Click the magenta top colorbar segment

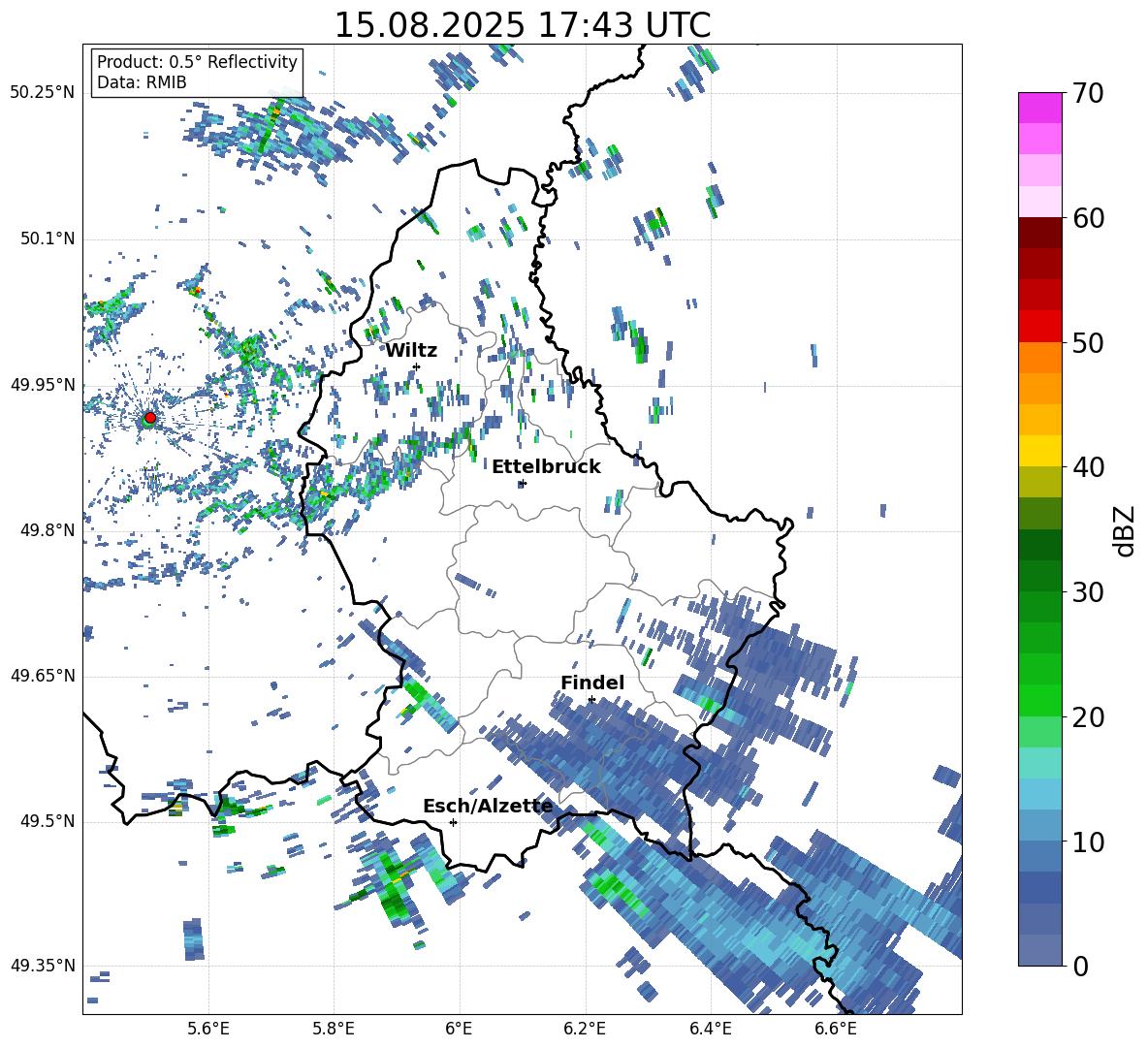pyautogui.click(x=1040, y=108)
